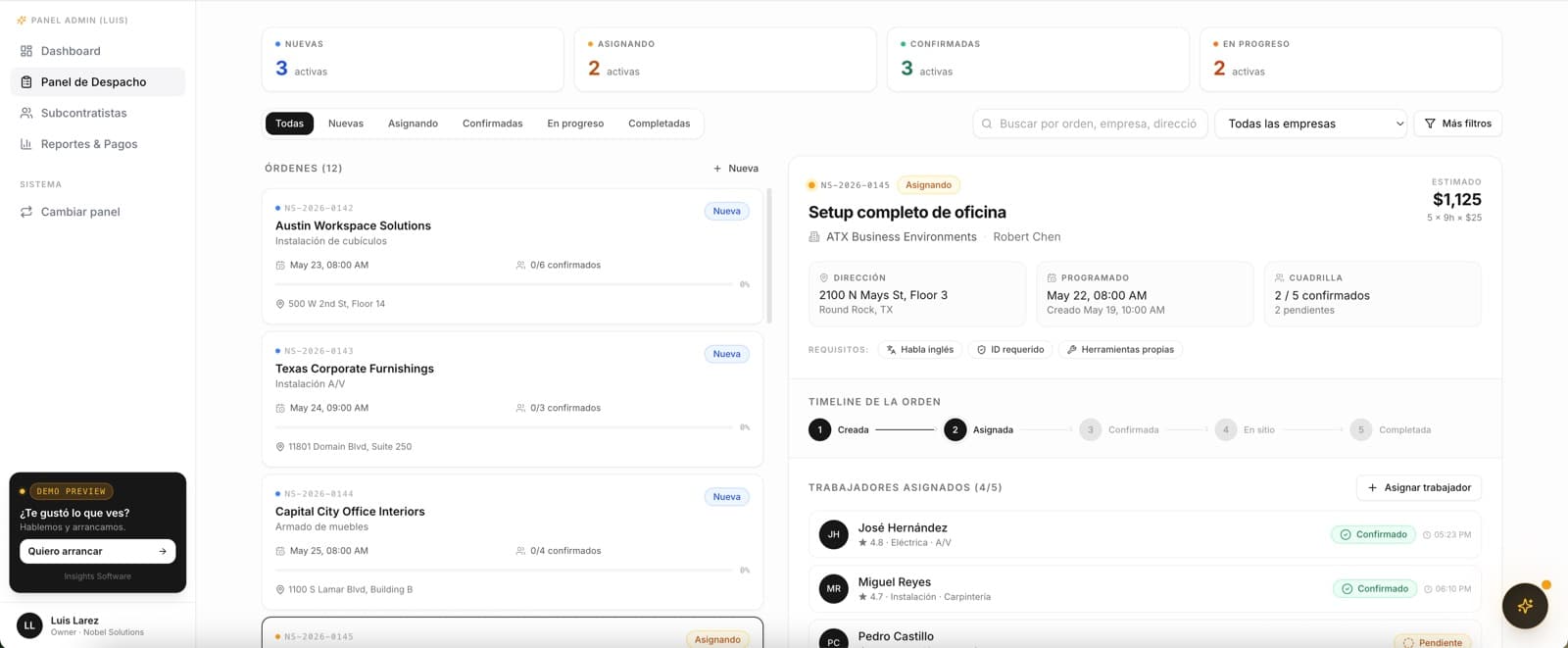Click the people icon beside 0/6 confirmados

tap(520, 265)
